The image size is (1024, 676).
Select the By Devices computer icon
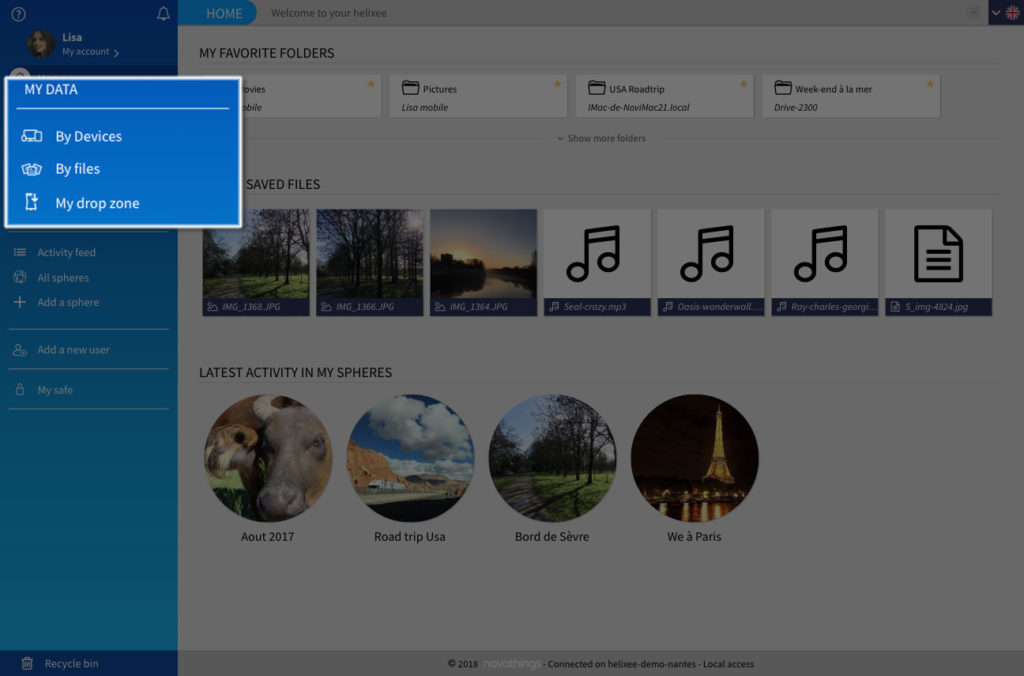pyautogui.click(x=31, y=136)
